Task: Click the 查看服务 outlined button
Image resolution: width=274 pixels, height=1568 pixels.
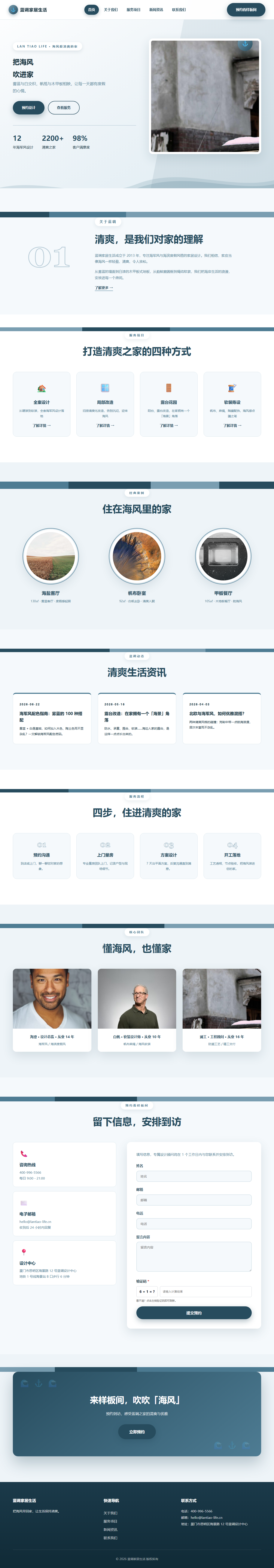Action: [64, 108]
